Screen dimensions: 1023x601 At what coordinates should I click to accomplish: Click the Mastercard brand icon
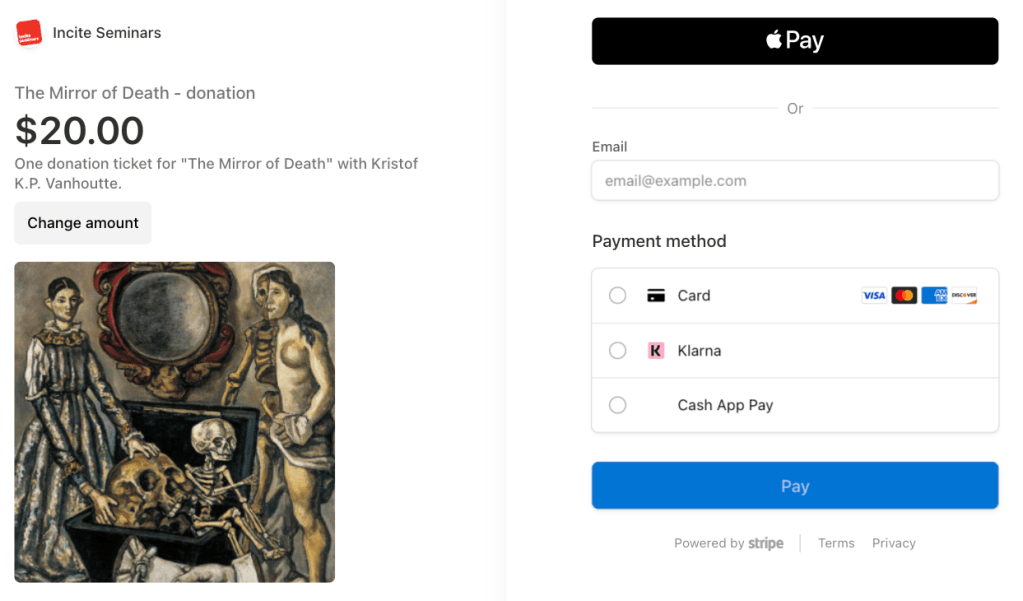(904, 296)
